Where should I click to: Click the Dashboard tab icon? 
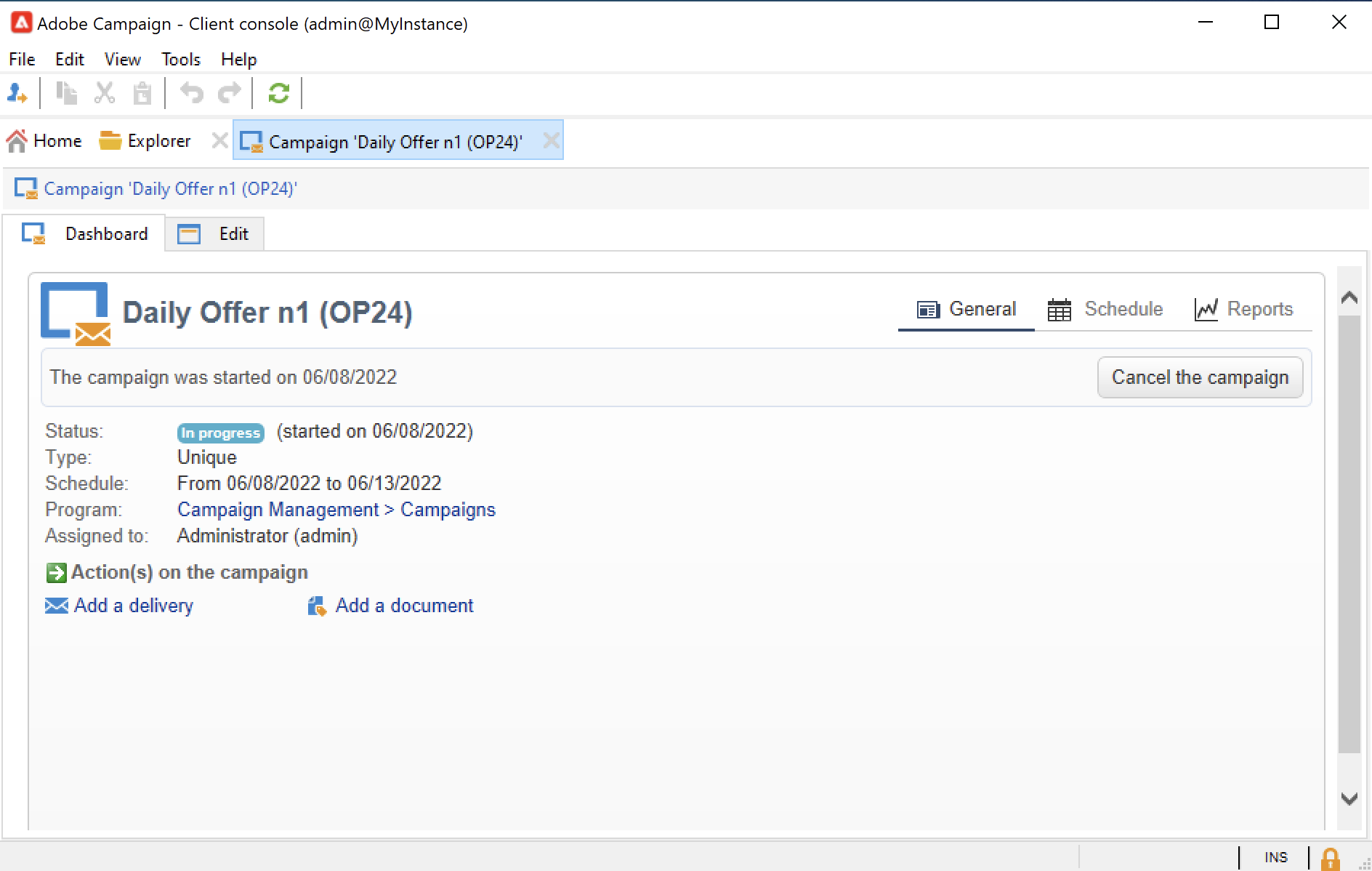pyautogui.click(x=33, y=233)
